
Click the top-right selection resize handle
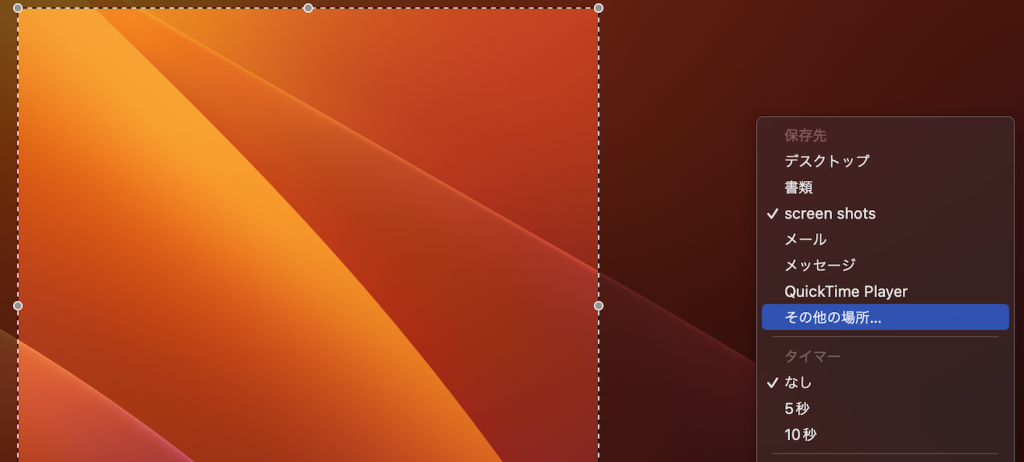click(598, 8)
